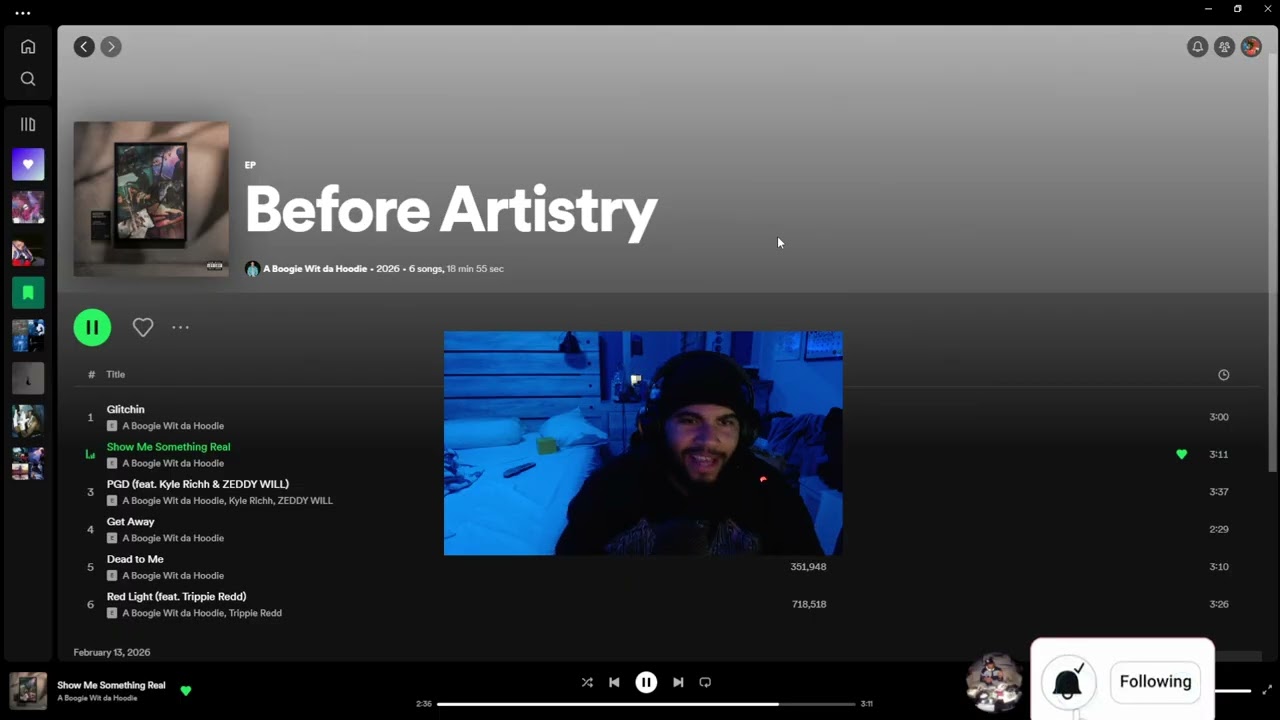Play the track Get Away
This screenshot has width=1280, height=720.
click(130, 522)
